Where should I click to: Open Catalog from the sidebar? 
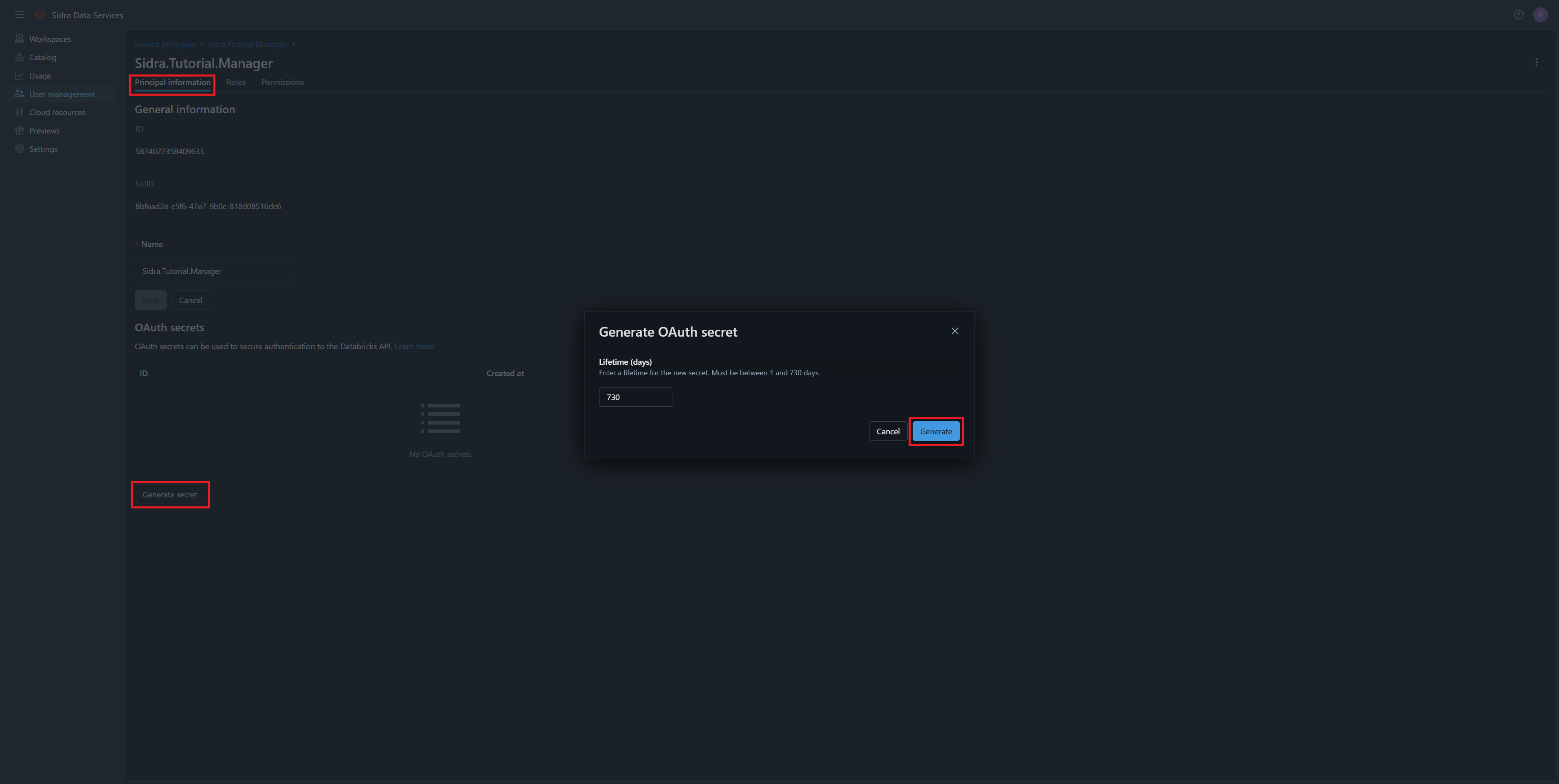[42, 57]
